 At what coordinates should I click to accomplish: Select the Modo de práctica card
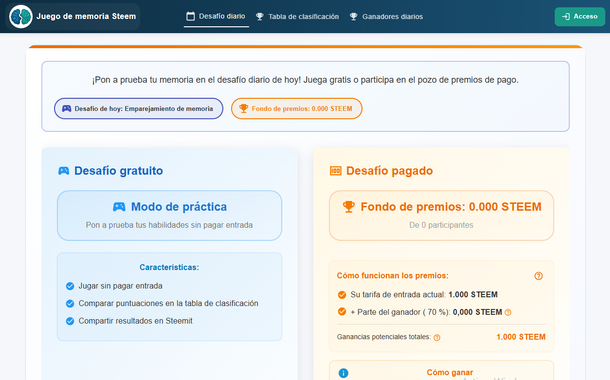(x=169, y=215)
